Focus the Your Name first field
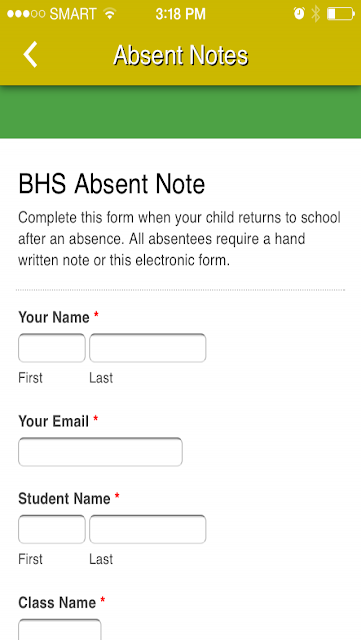 point(52,348)
